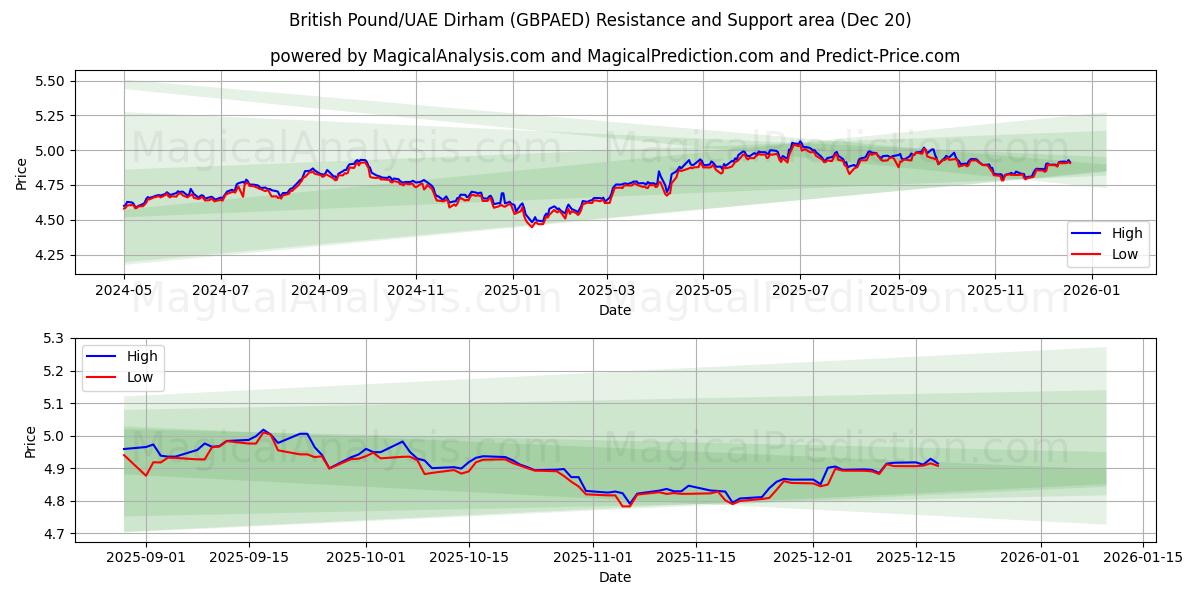Expand the lower chart legend box
Screen dimensions: 1200x600
click(125, 366)
